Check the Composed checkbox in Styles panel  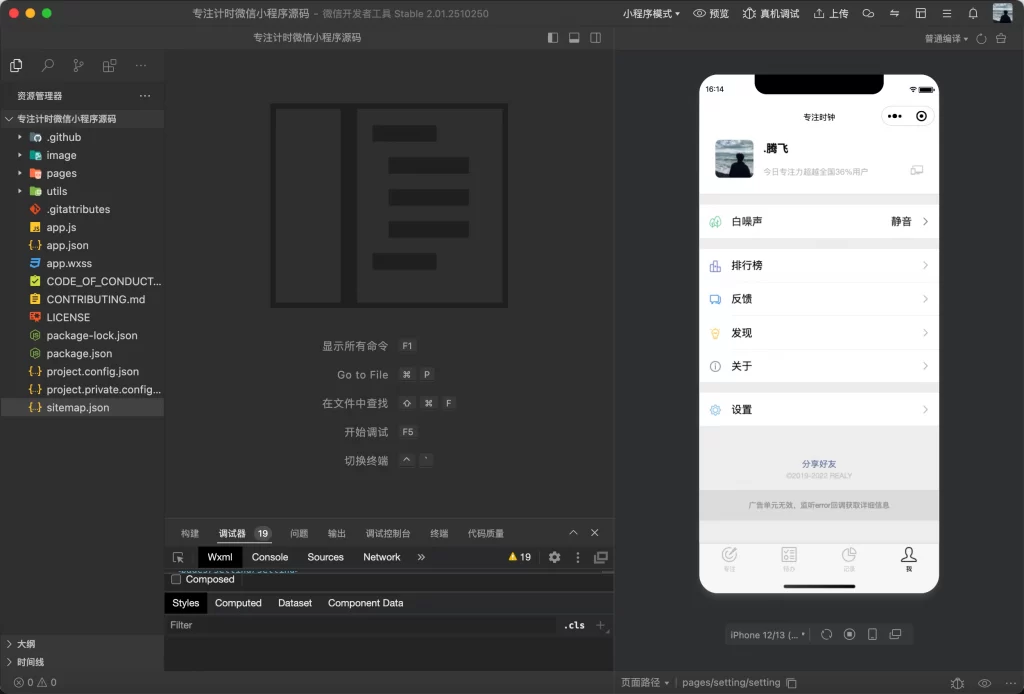(177, 578)
